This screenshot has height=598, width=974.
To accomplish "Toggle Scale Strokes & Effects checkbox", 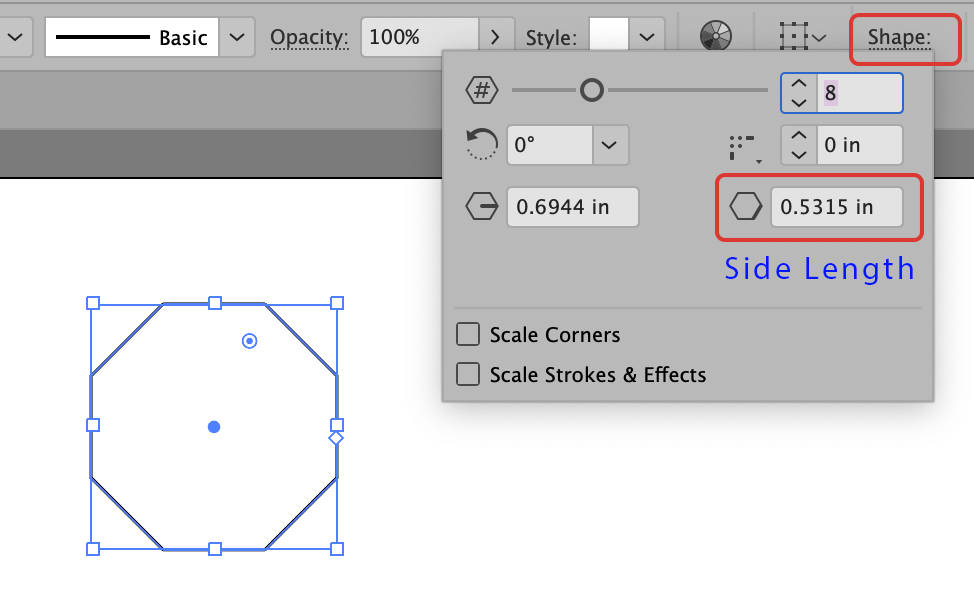I will 468,375.
